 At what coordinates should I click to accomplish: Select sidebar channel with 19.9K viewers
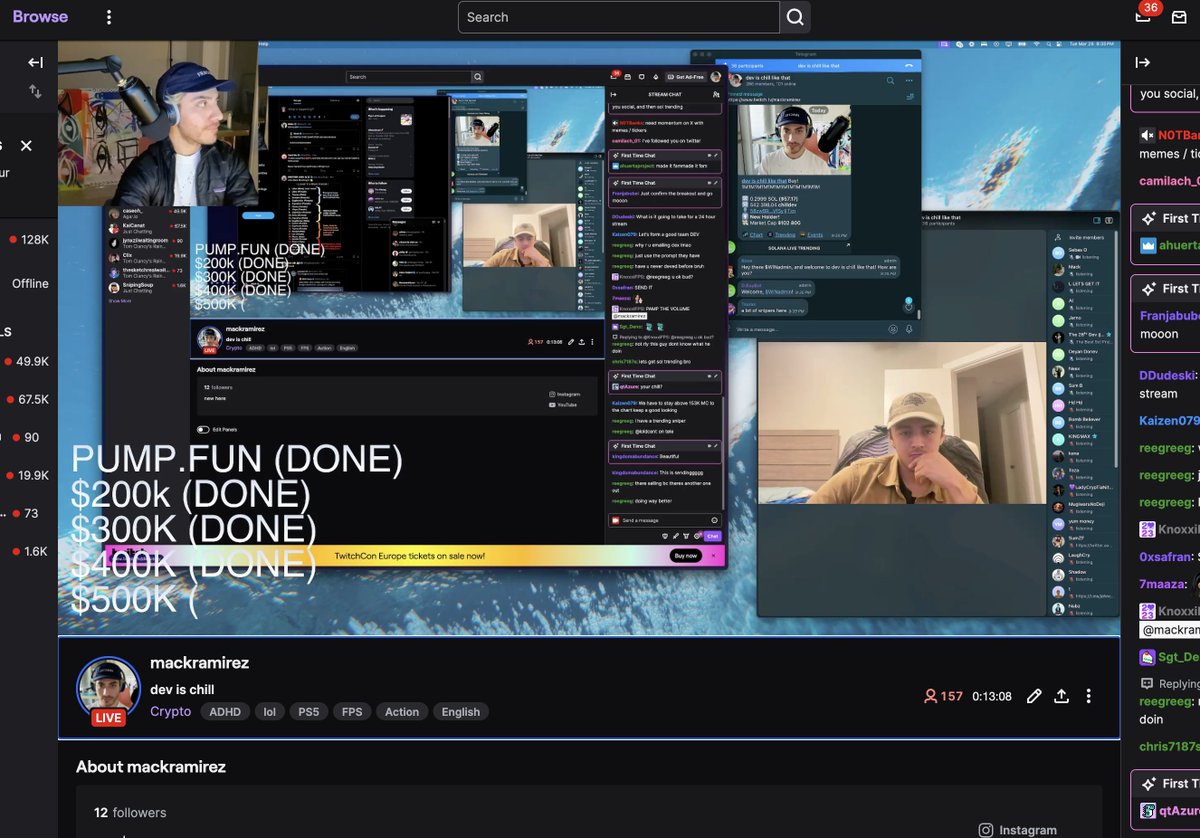click(x=28, y=476)
